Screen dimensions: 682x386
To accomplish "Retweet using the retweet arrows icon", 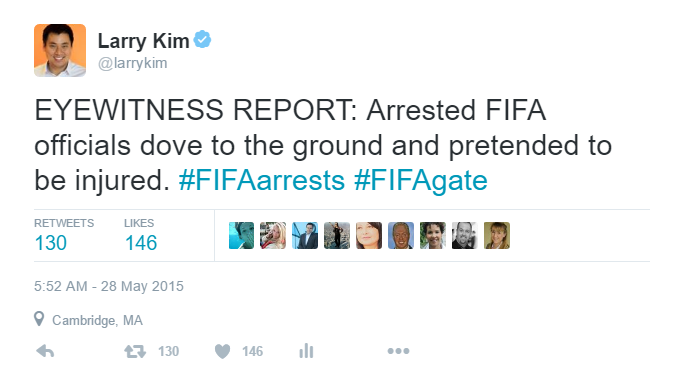I will [x=135, y=351].
